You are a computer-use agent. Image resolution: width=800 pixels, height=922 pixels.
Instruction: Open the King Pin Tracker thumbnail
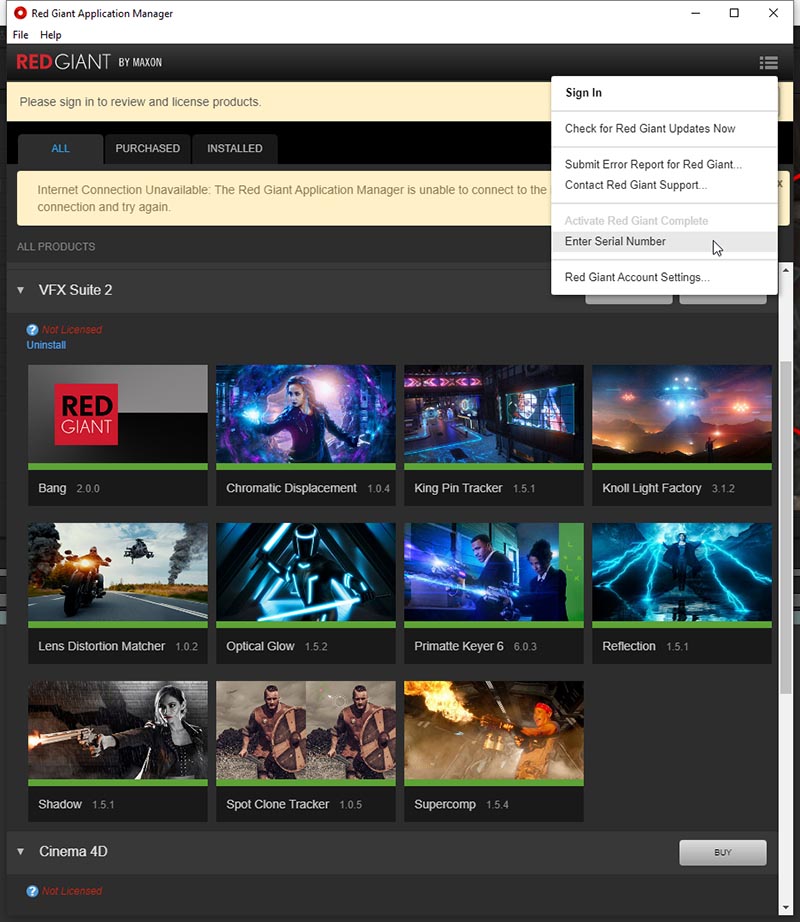click(x=494, y=414)
